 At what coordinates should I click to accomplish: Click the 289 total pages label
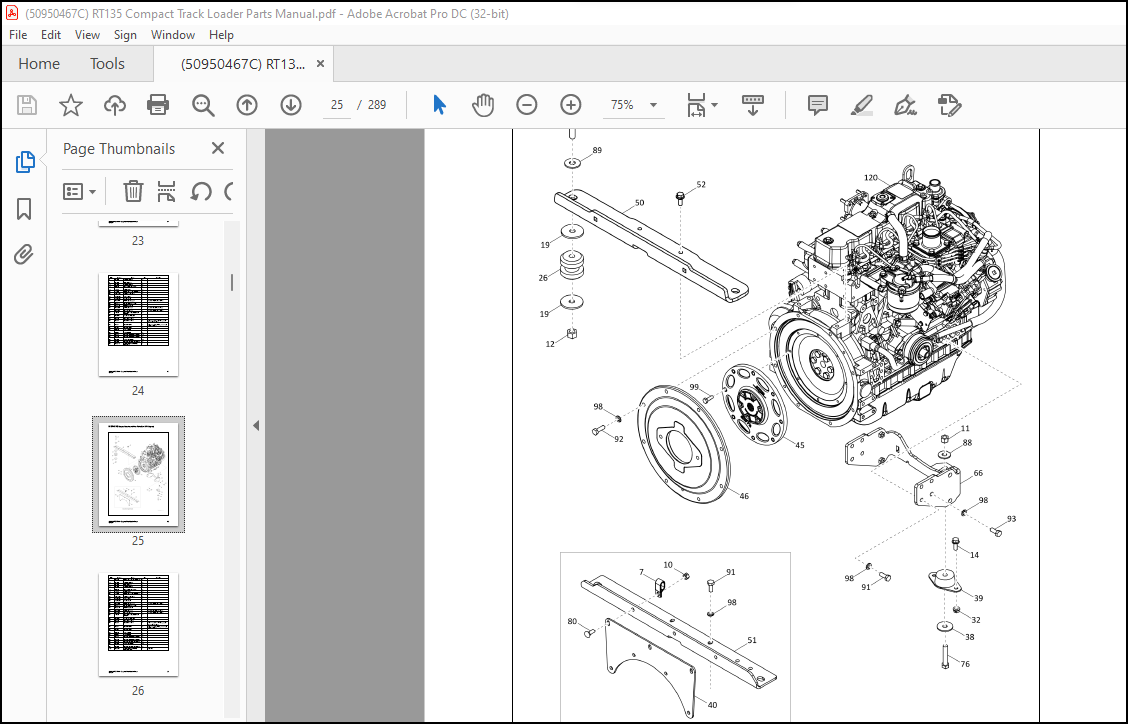[377, 105]
